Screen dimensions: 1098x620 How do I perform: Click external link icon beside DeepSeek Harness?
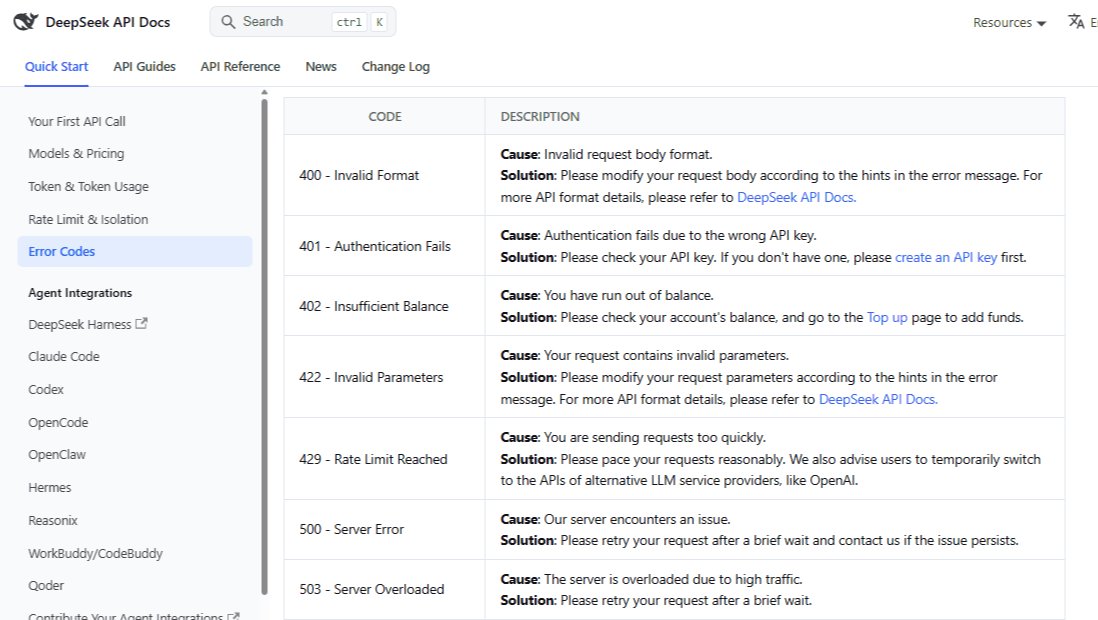[141, 324]
